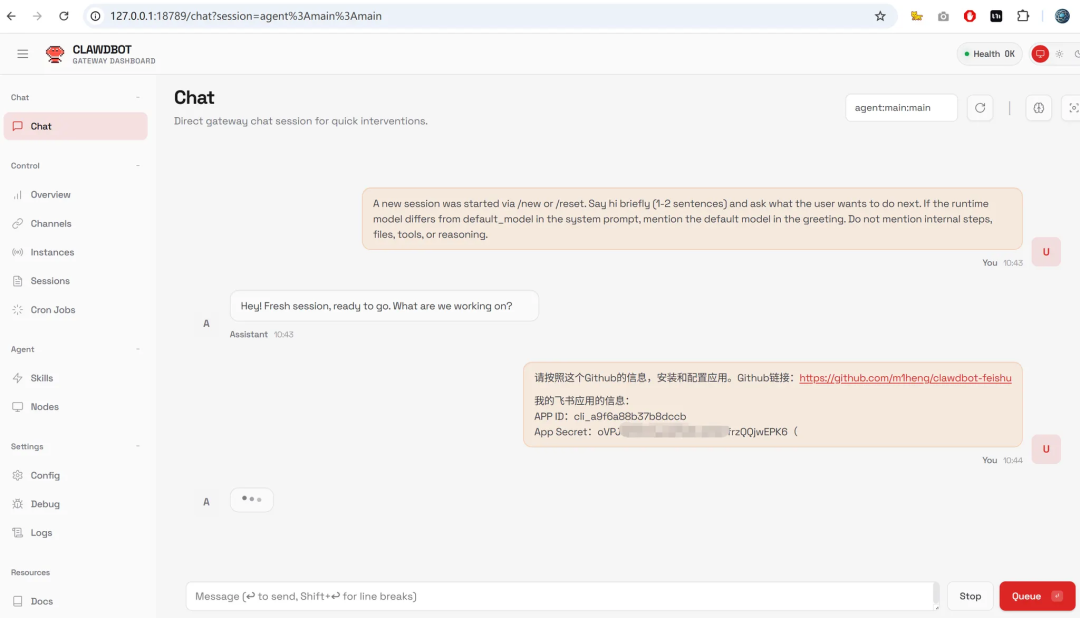Screen dimensions: 1080x618
Task: Open the agent:main:main session dropdown
Action: [901, 108]
